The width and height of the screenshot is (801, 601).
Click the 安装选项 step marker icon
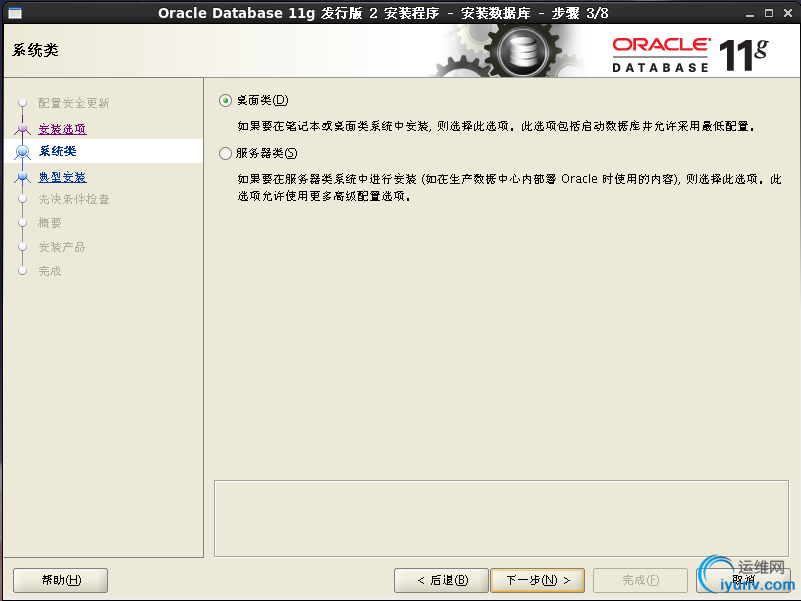point(22,129)
